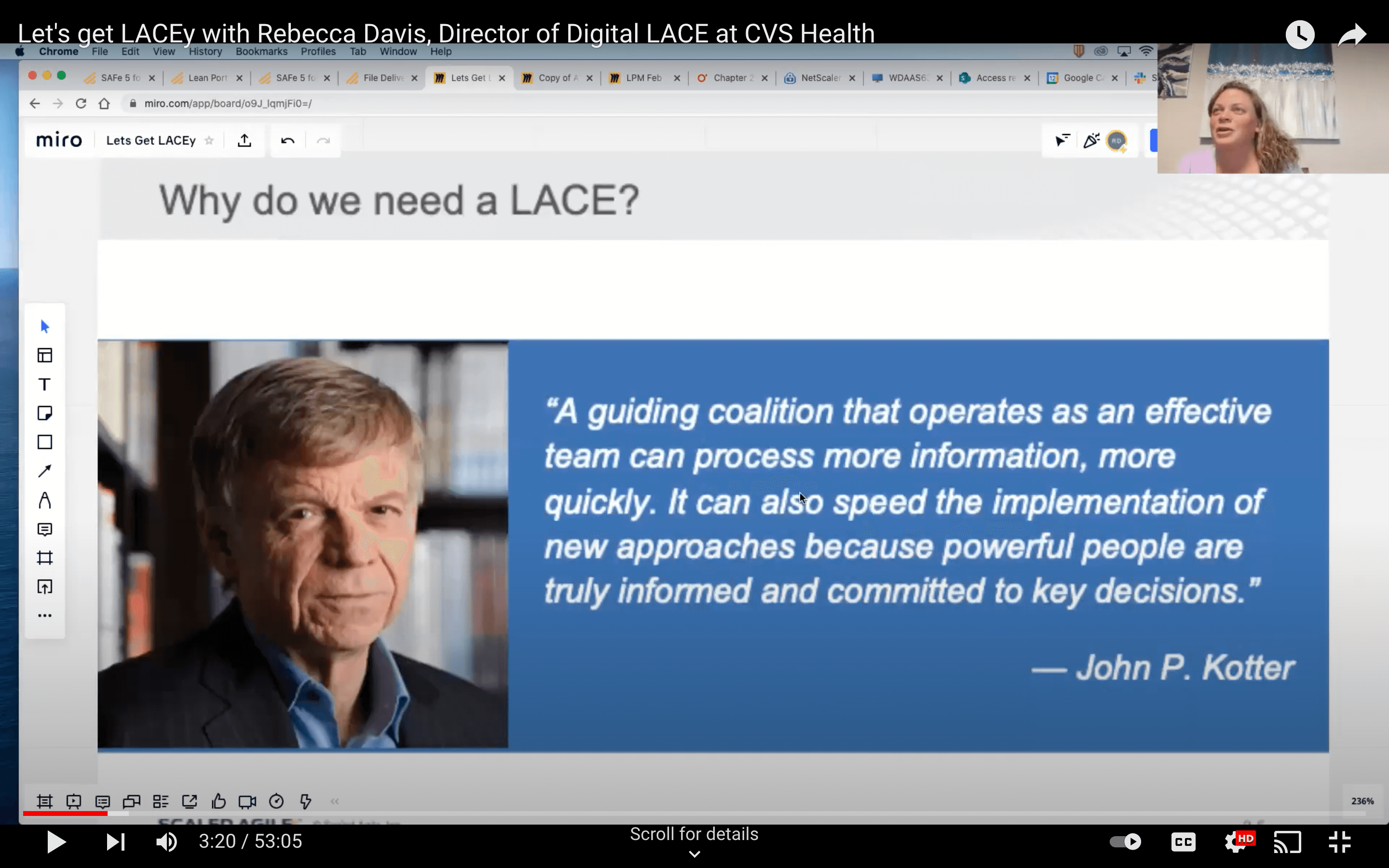Expand Scroll for details chevron
Viewport: 1389px width, 868px height.
(694, 854)
